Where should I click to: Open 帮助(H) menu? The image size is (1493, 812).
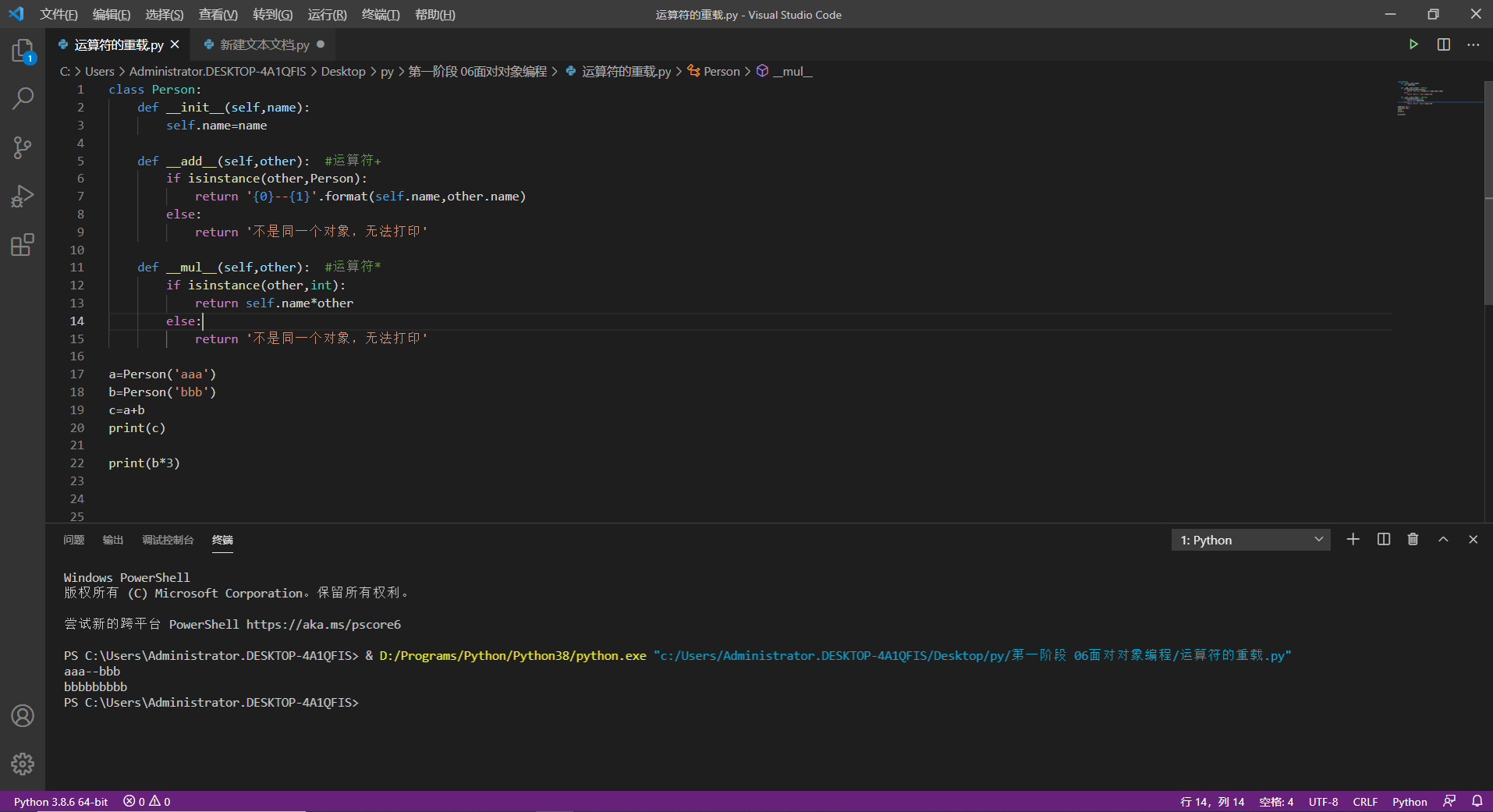coord(434,14)
